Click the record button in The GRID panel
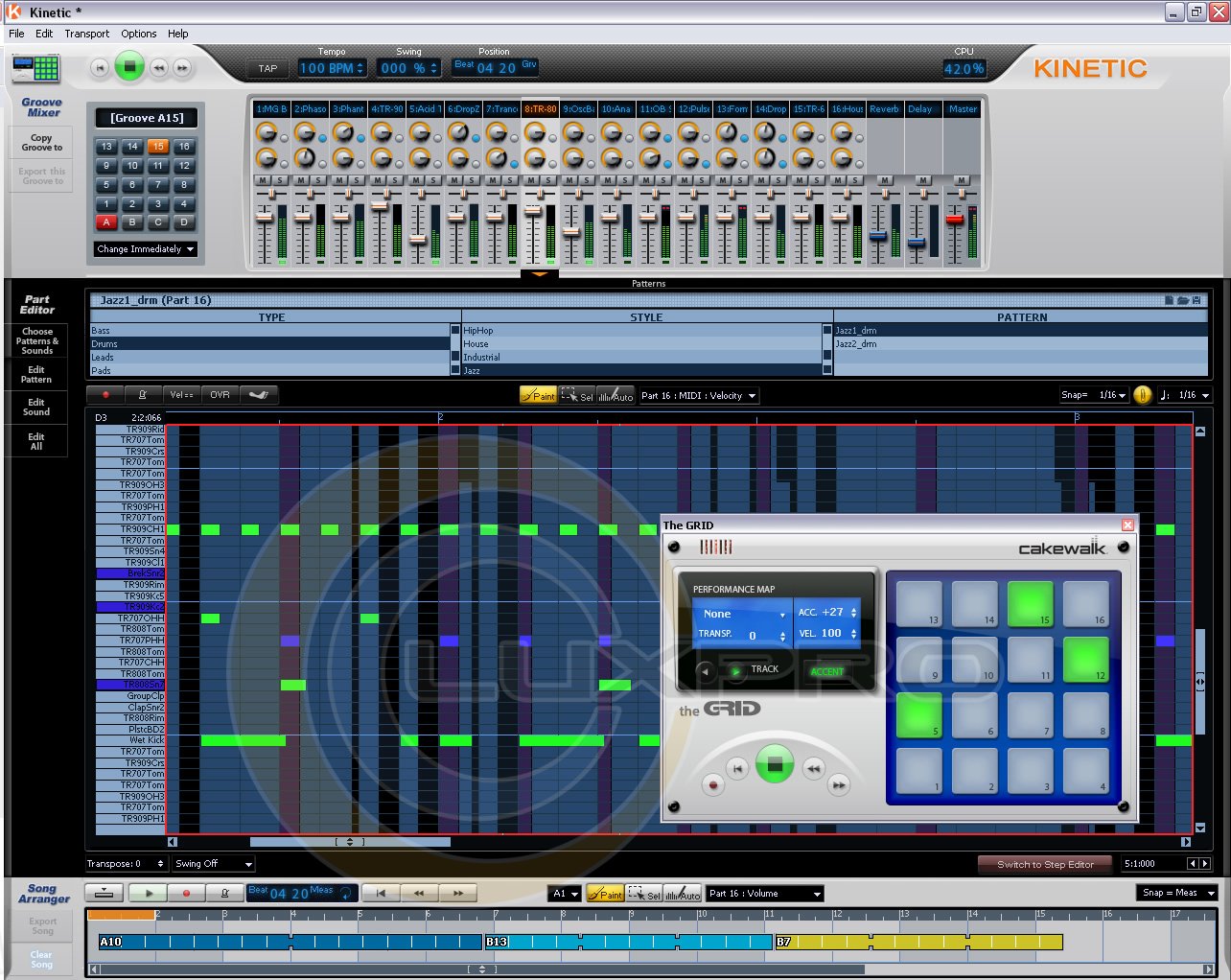The height and width of the screenshot is (980, 1231). pos(712,784)
